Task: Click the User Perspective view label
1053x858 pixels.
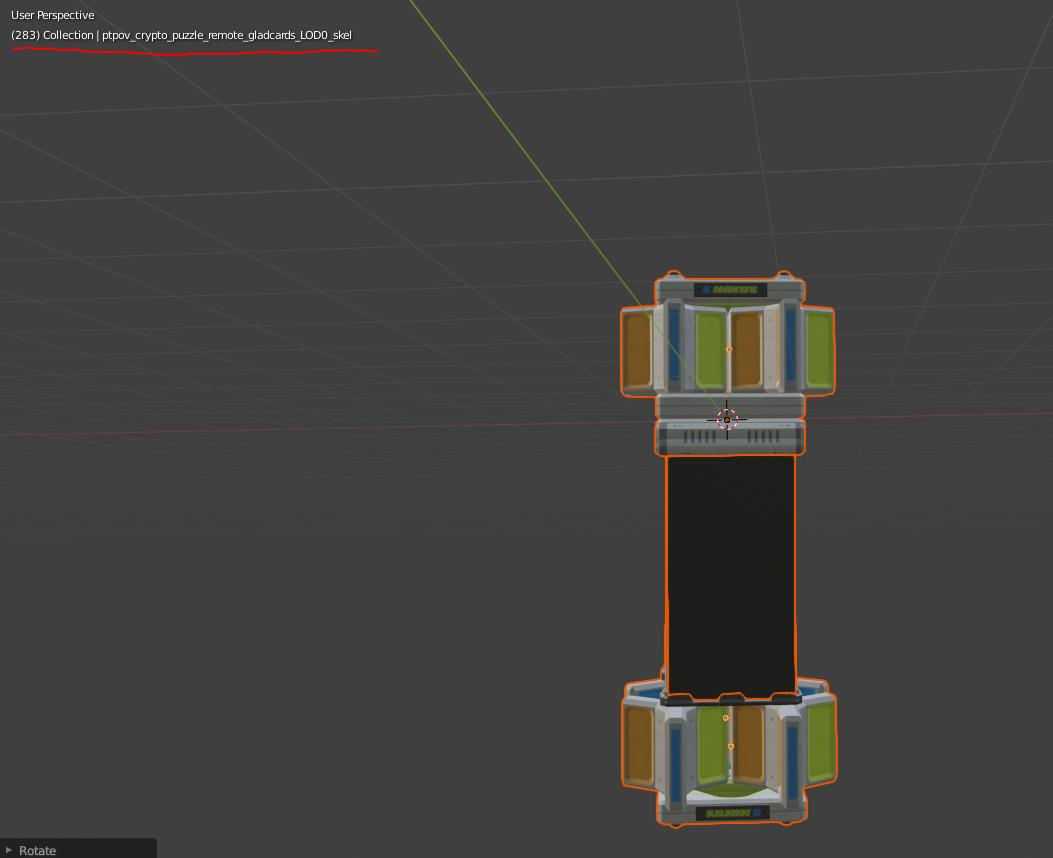Action: (53, 15)
